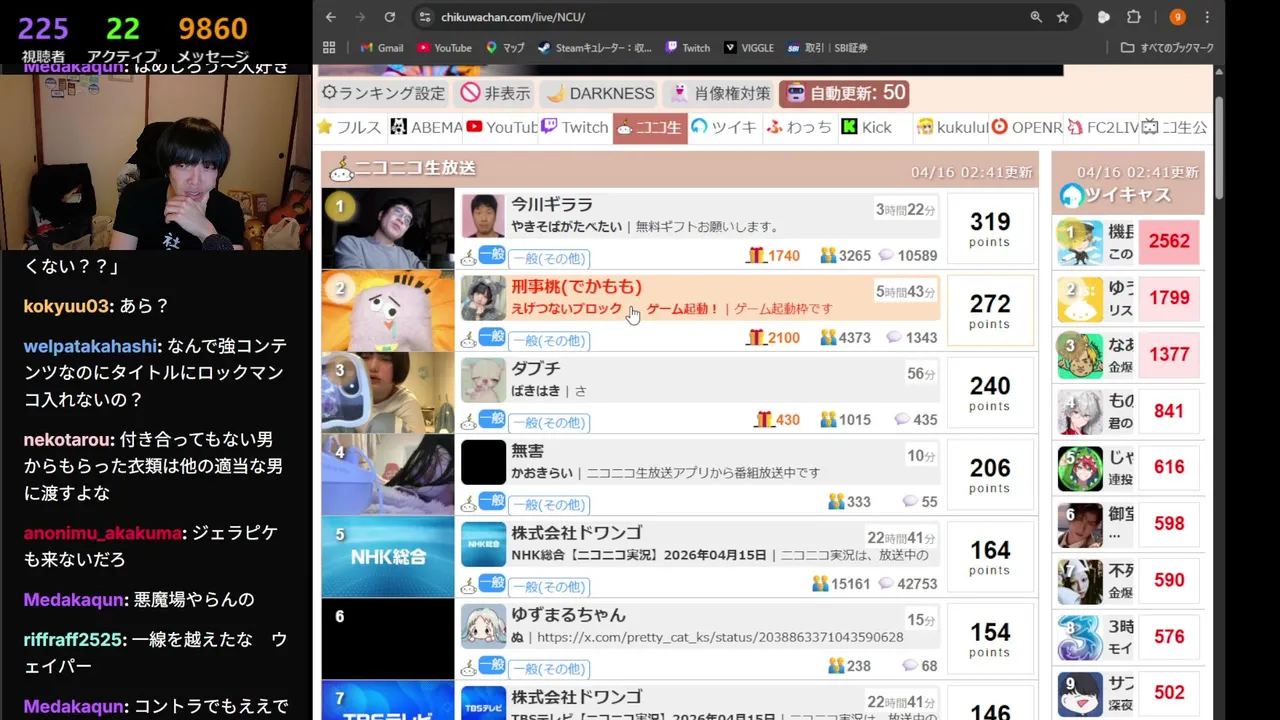Click gift count 1740 on 今川ギララ row
This screenshot has width=1280, height=720.
point(773,256)
